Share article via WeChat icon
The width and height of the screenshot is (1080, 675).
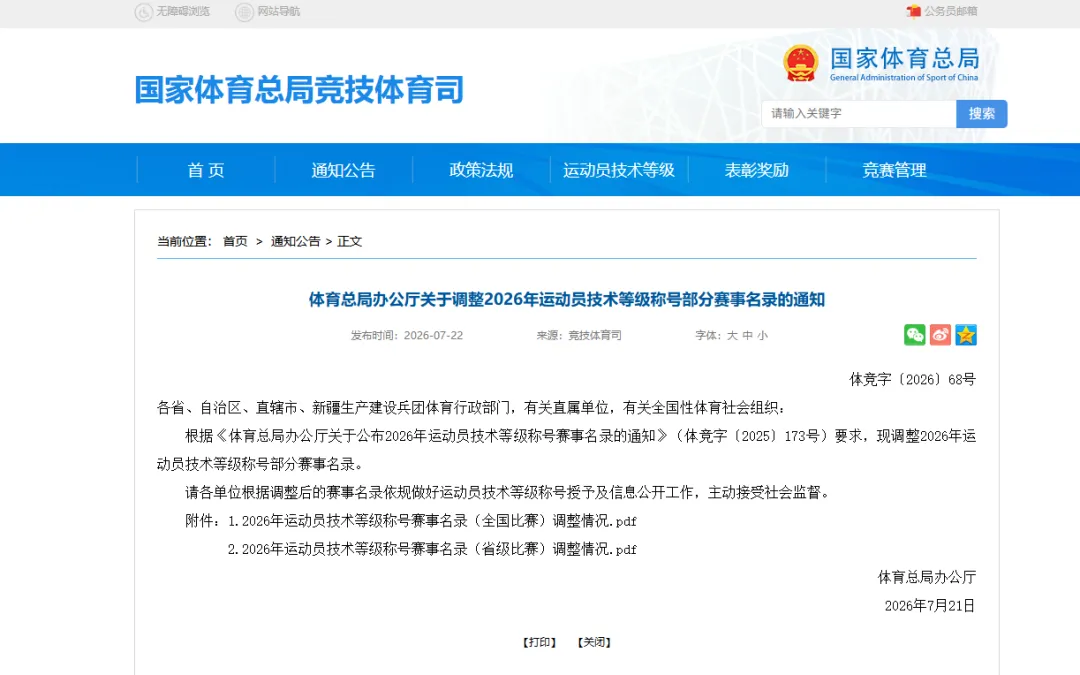click(x=914, y=335)
